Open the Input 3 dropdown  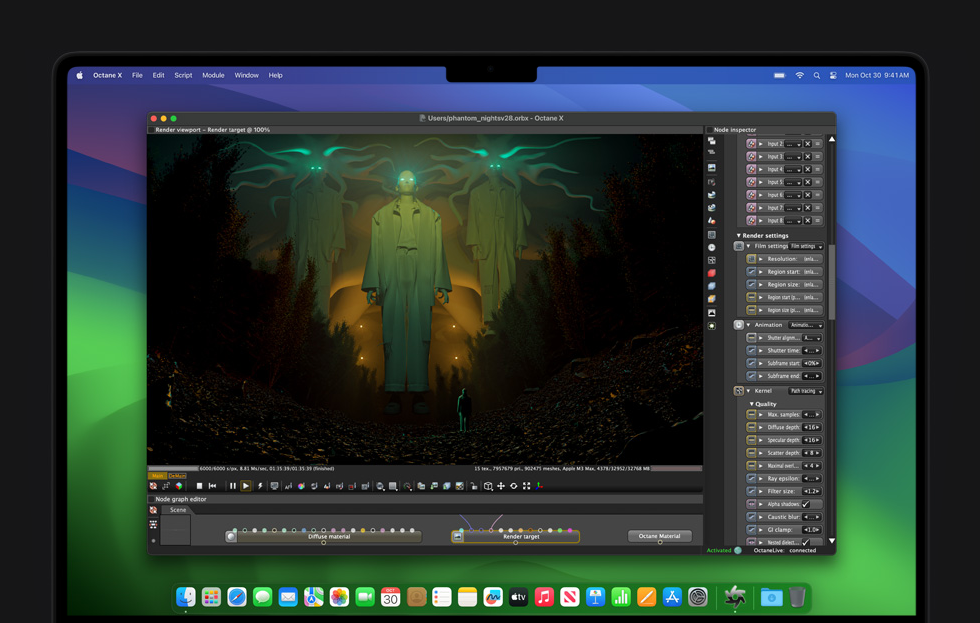[x=794, y=157]
